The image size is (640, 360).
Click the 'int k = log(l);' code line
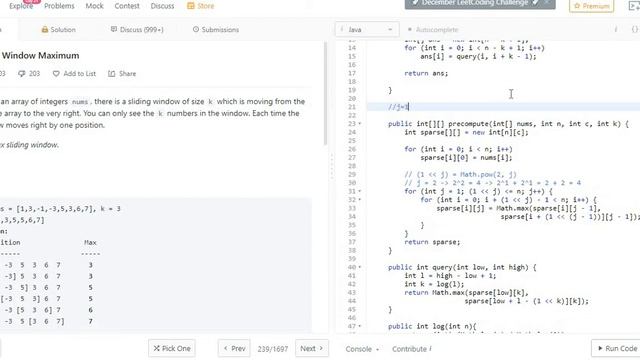(x=434, y=284)
